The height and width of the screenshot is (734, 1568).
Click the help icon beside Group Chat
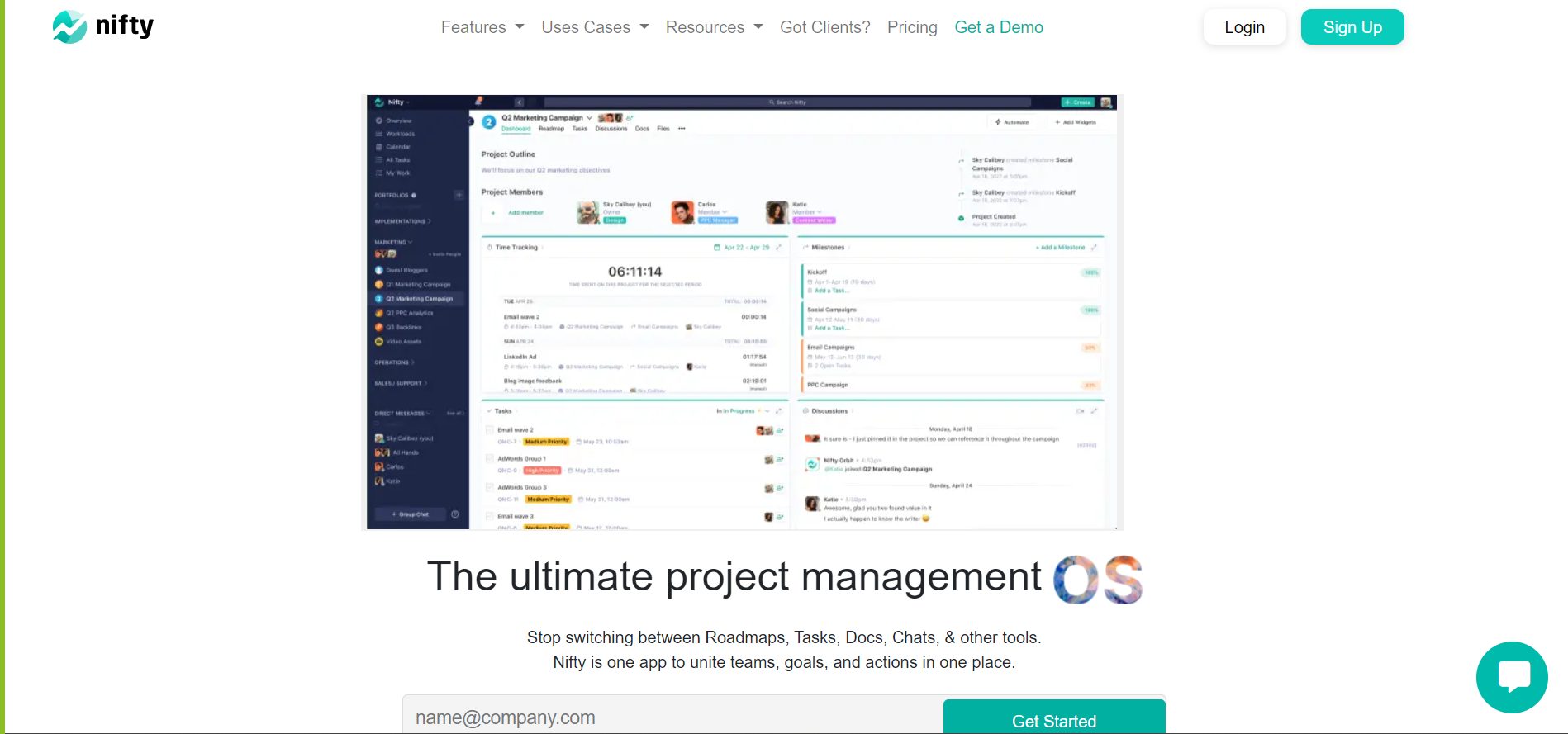click(455, 514)
